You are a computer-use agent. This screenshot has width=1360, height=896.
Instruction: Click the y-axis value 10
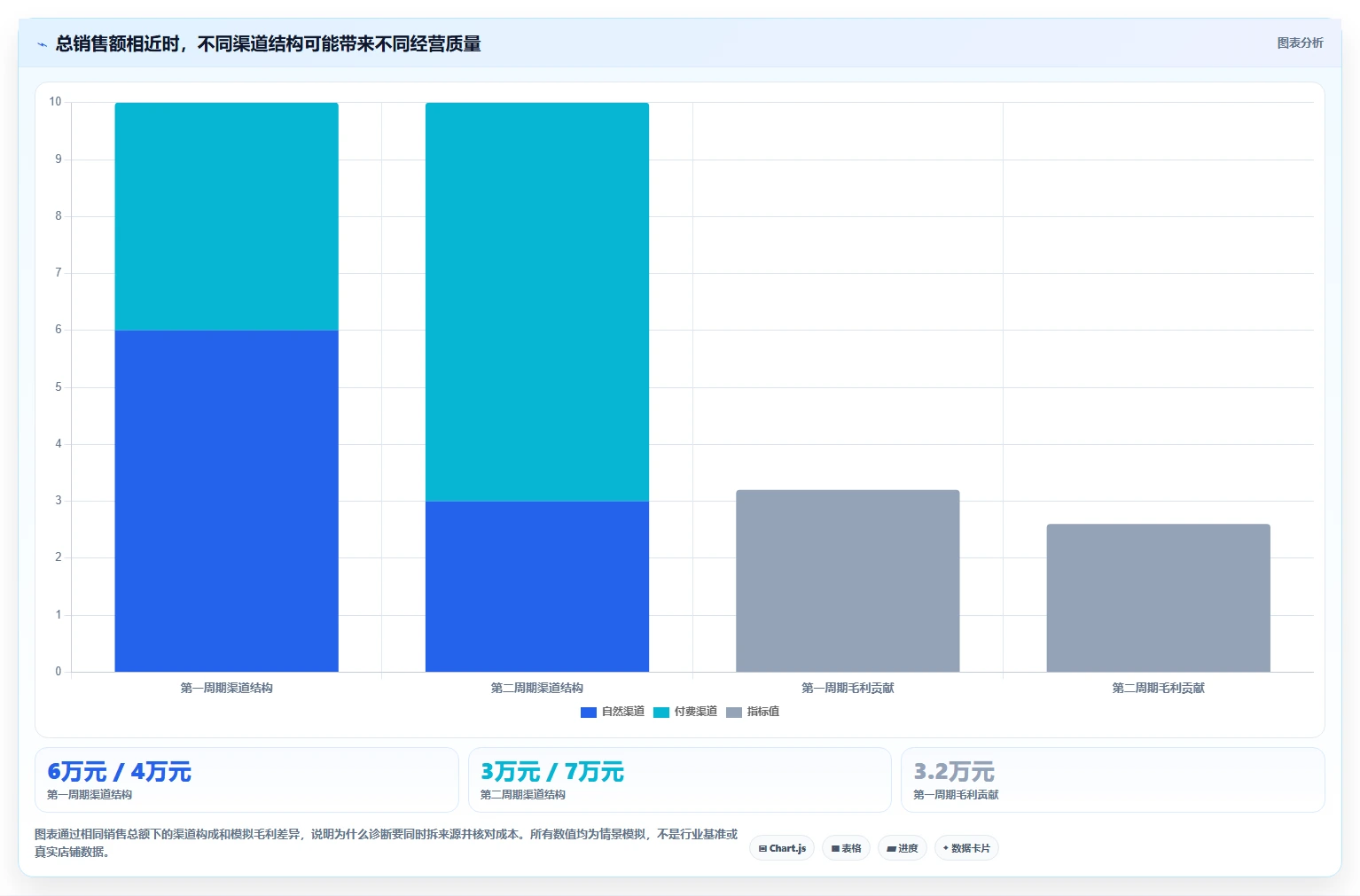pos(56,102)
